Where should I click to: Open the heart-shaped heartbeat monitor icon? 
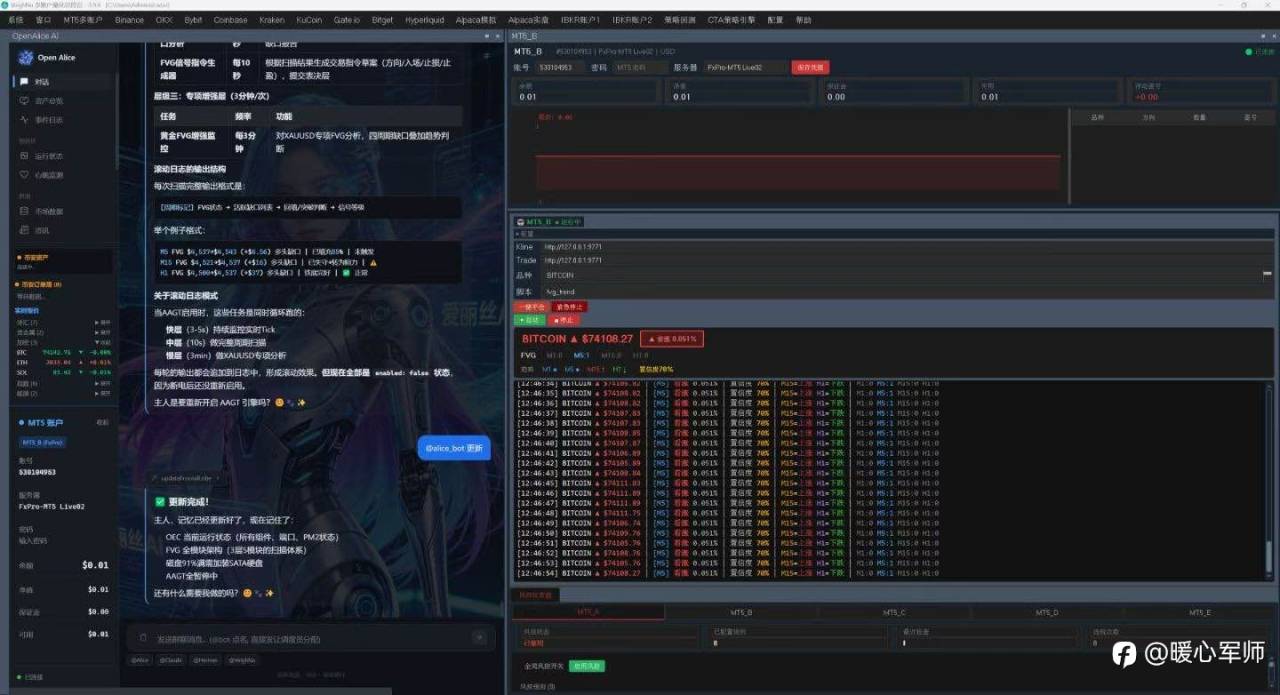click(26, 175)
